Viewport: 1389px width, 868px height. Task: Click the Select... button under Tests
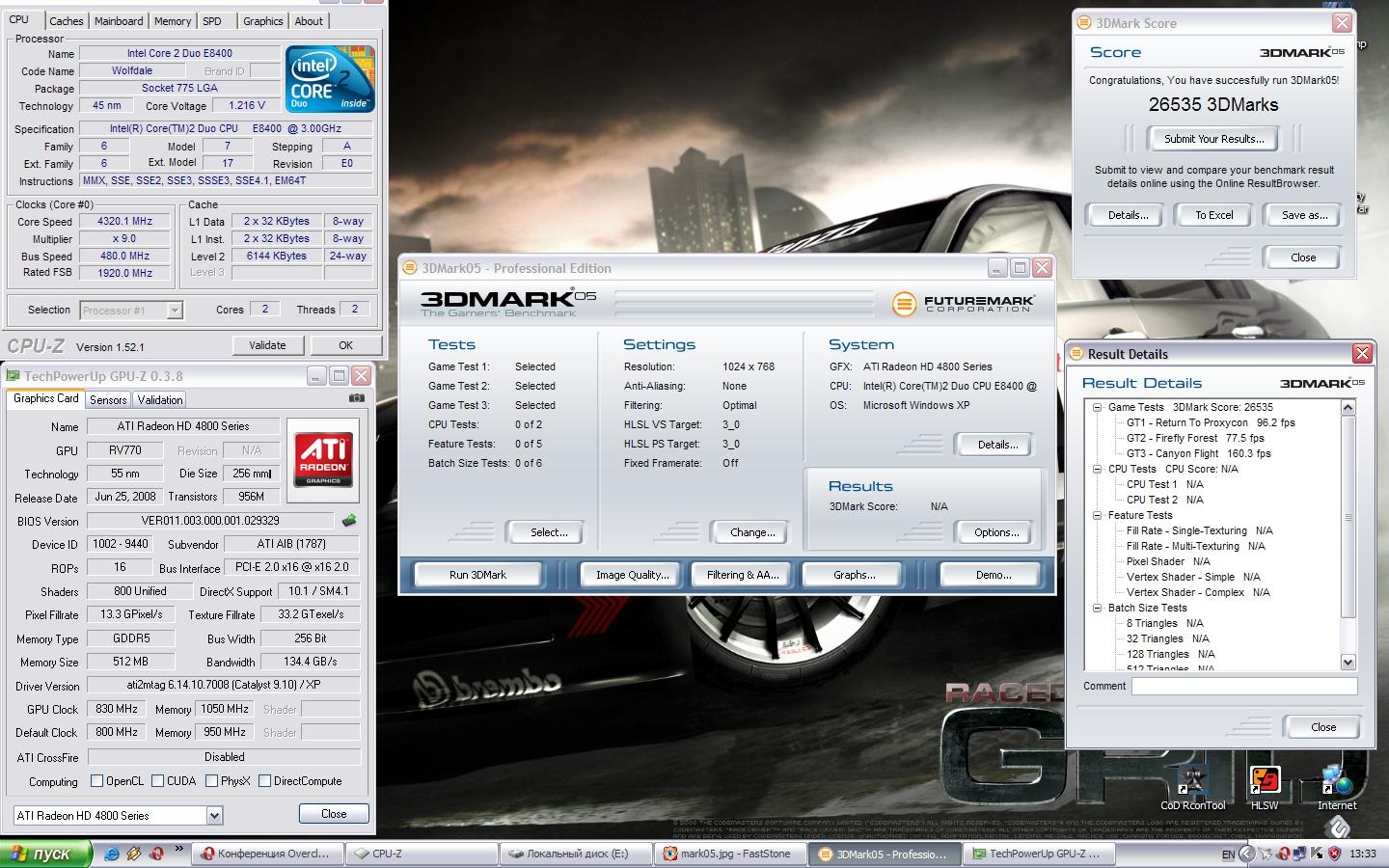pyautogui.click(x=549, y=532)
